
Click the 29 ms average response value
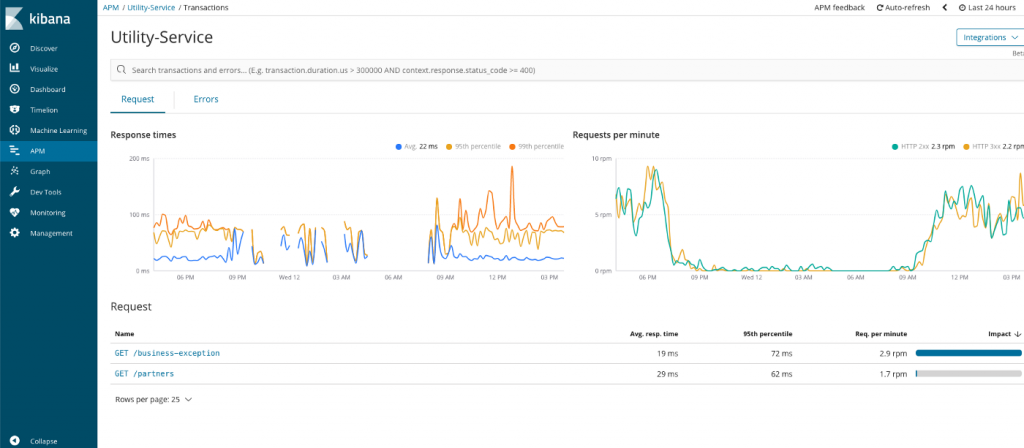pos(669,374)
